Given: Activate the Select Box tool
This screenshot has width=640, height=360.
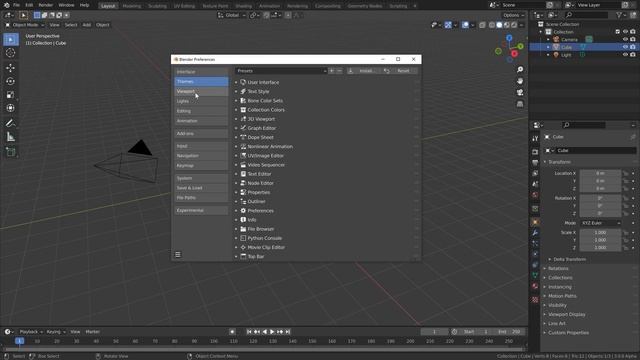Looking at the screenshot, I should (x=11, y=40).
